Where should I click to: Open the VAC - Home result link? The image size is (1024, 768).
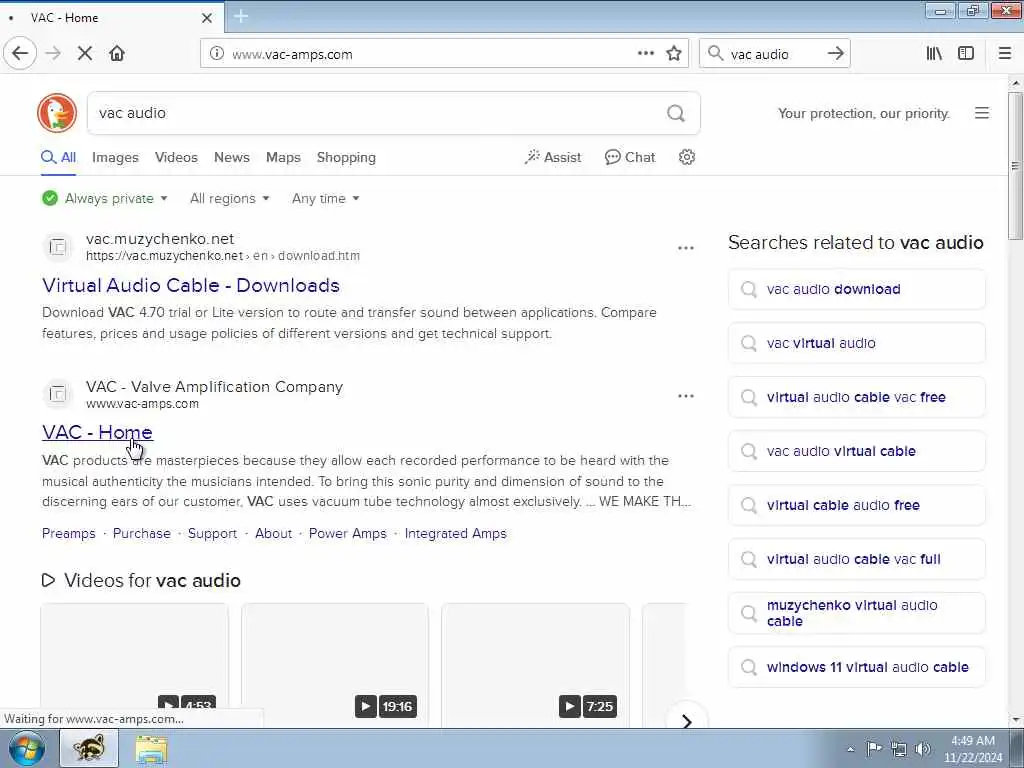tap(97, 432)
